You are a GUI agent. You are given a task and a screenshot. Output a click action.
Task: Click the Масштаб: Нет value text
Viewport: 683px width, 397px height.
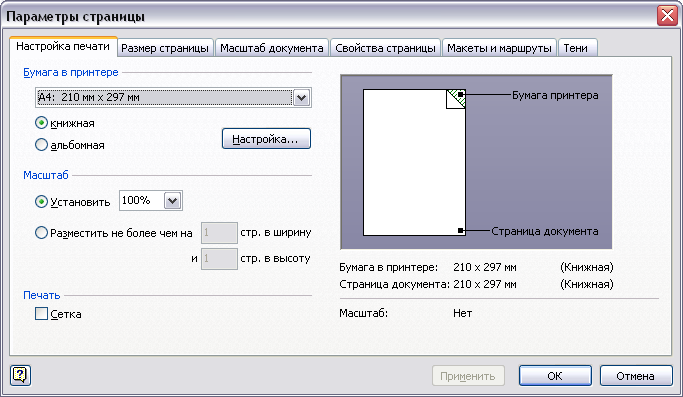tap(463, 313)
